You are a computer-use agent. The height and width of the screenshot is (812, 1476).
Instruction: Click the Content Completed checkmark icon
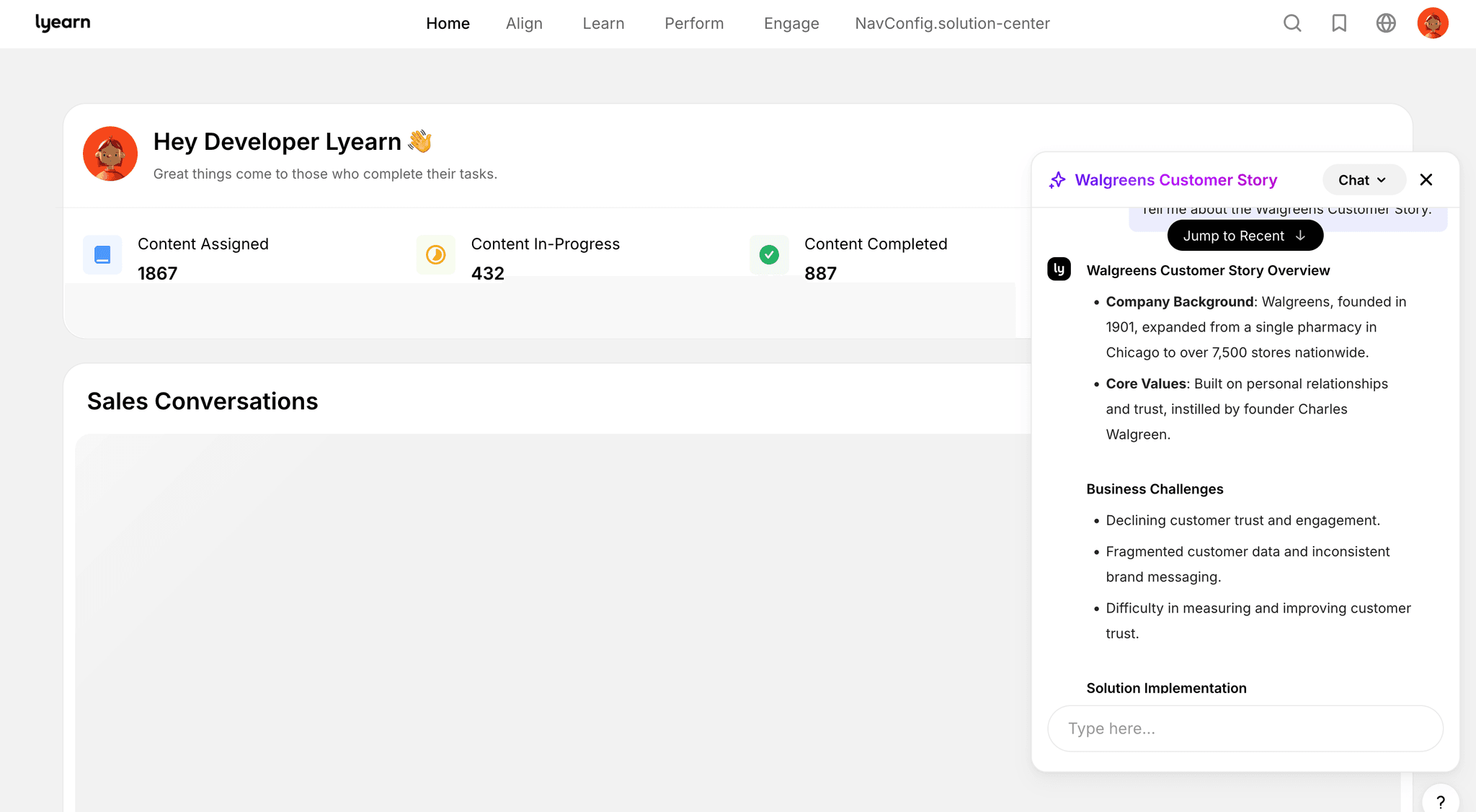point(769,254)
